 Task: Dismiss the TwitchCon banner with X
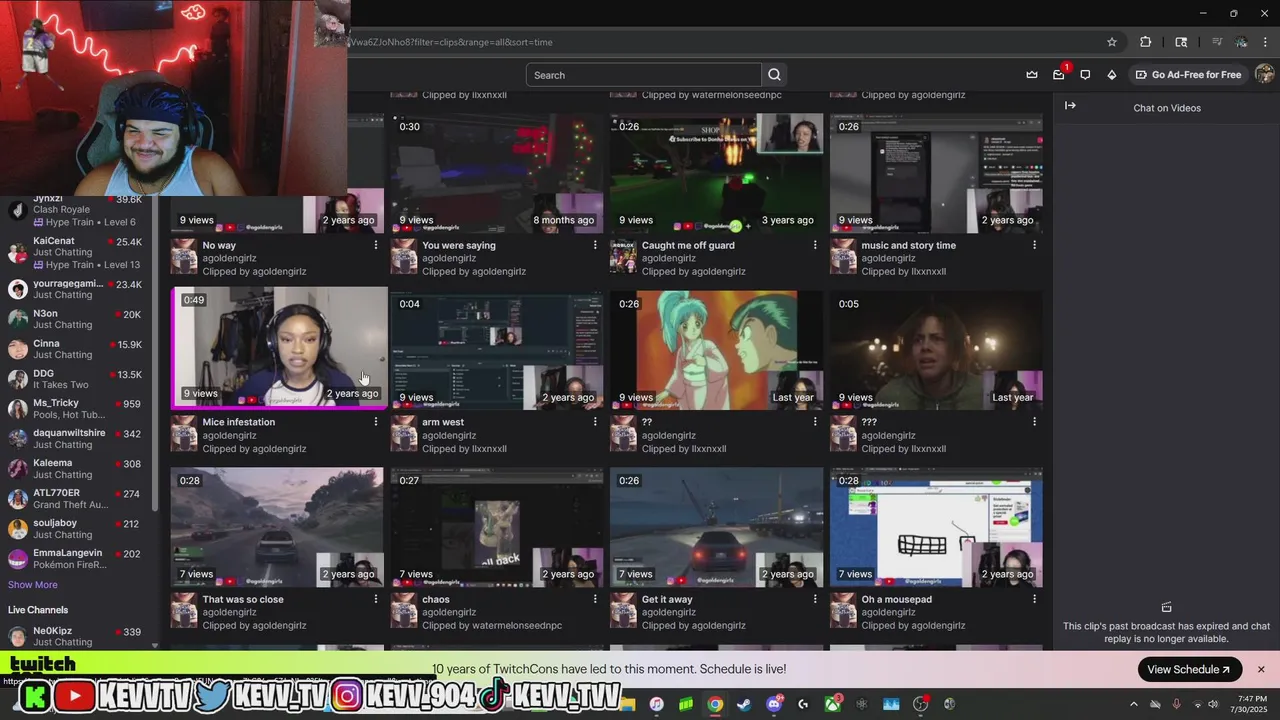click(x=1261, y=670)
